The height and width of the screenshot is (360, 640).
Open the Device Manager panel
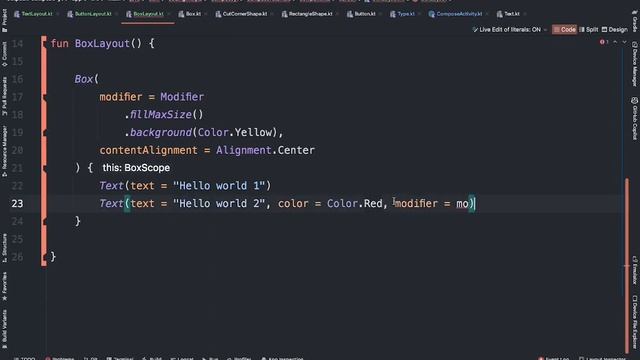635,64
